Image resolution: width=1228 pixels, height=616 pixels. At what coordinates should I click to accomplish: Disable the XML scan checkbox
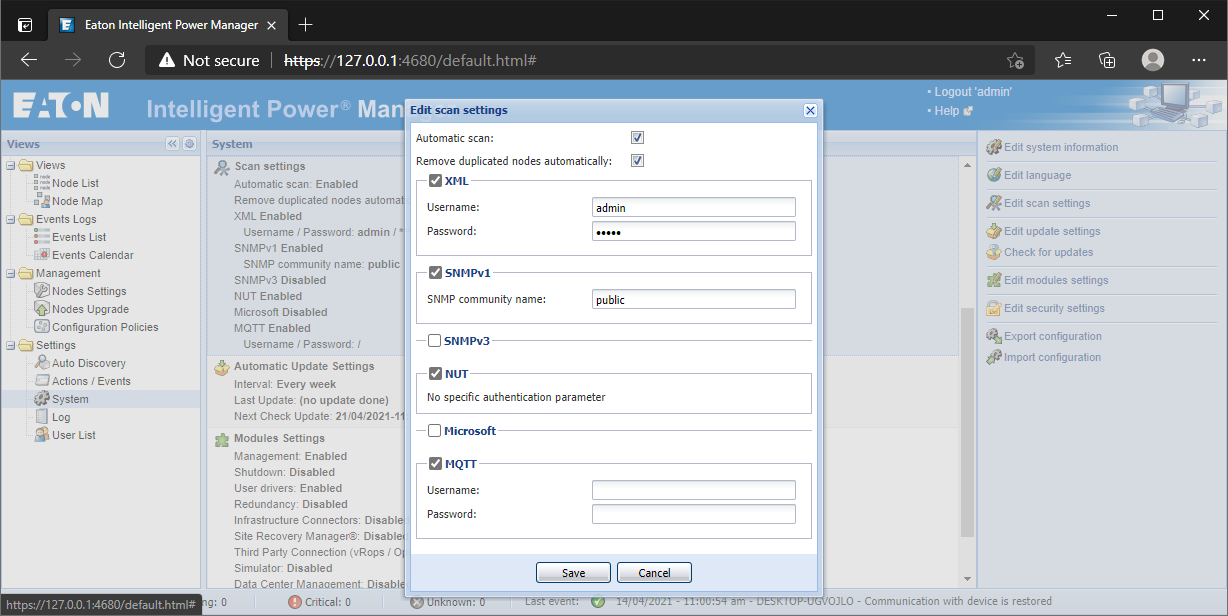coord(435,181)
